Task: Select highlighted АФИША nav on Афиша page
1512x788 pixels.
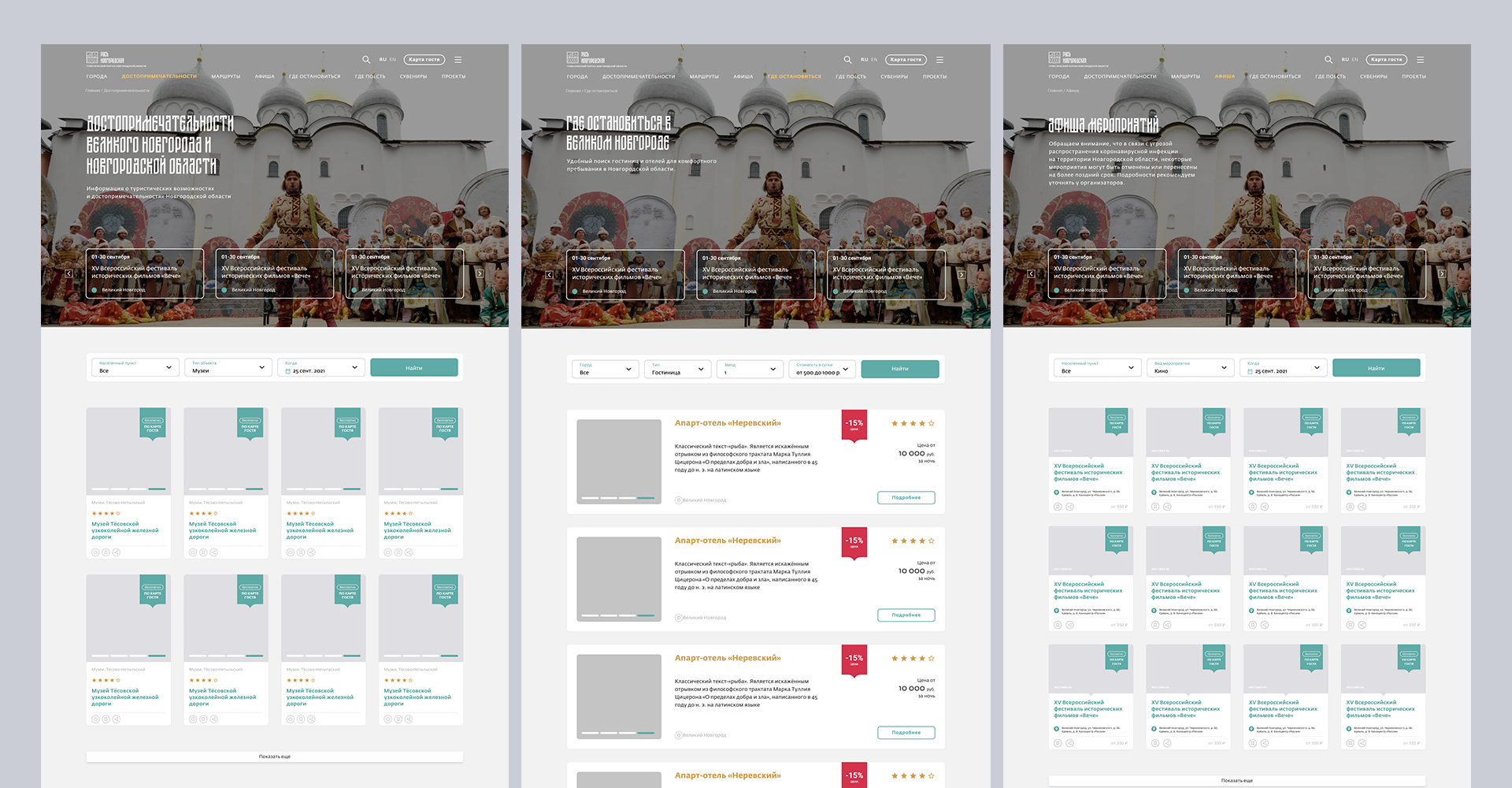Action: click(x=1225, y=76)
